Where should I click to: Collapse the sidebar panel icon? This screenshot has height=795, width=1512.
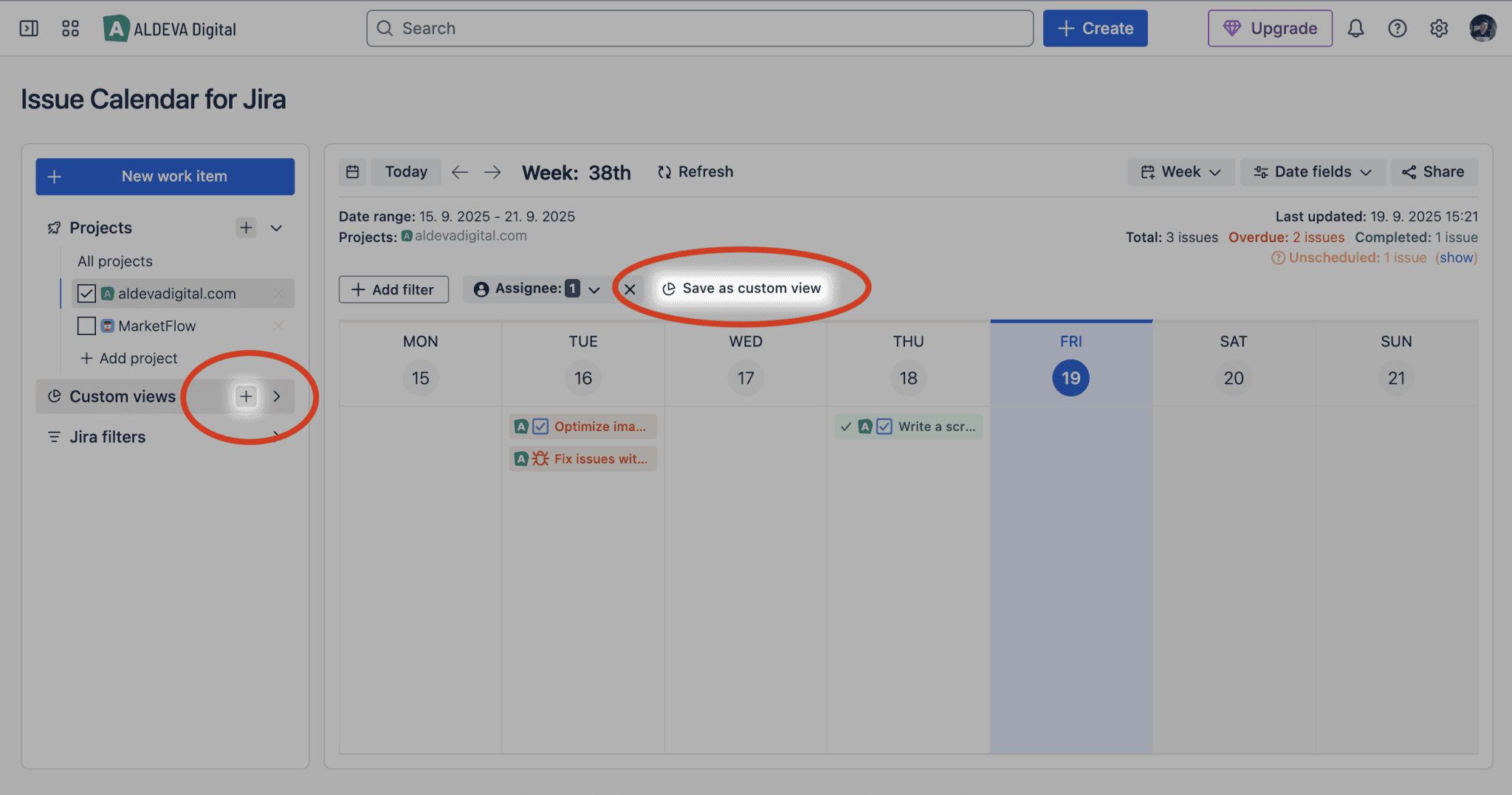[x=29, y=29]
